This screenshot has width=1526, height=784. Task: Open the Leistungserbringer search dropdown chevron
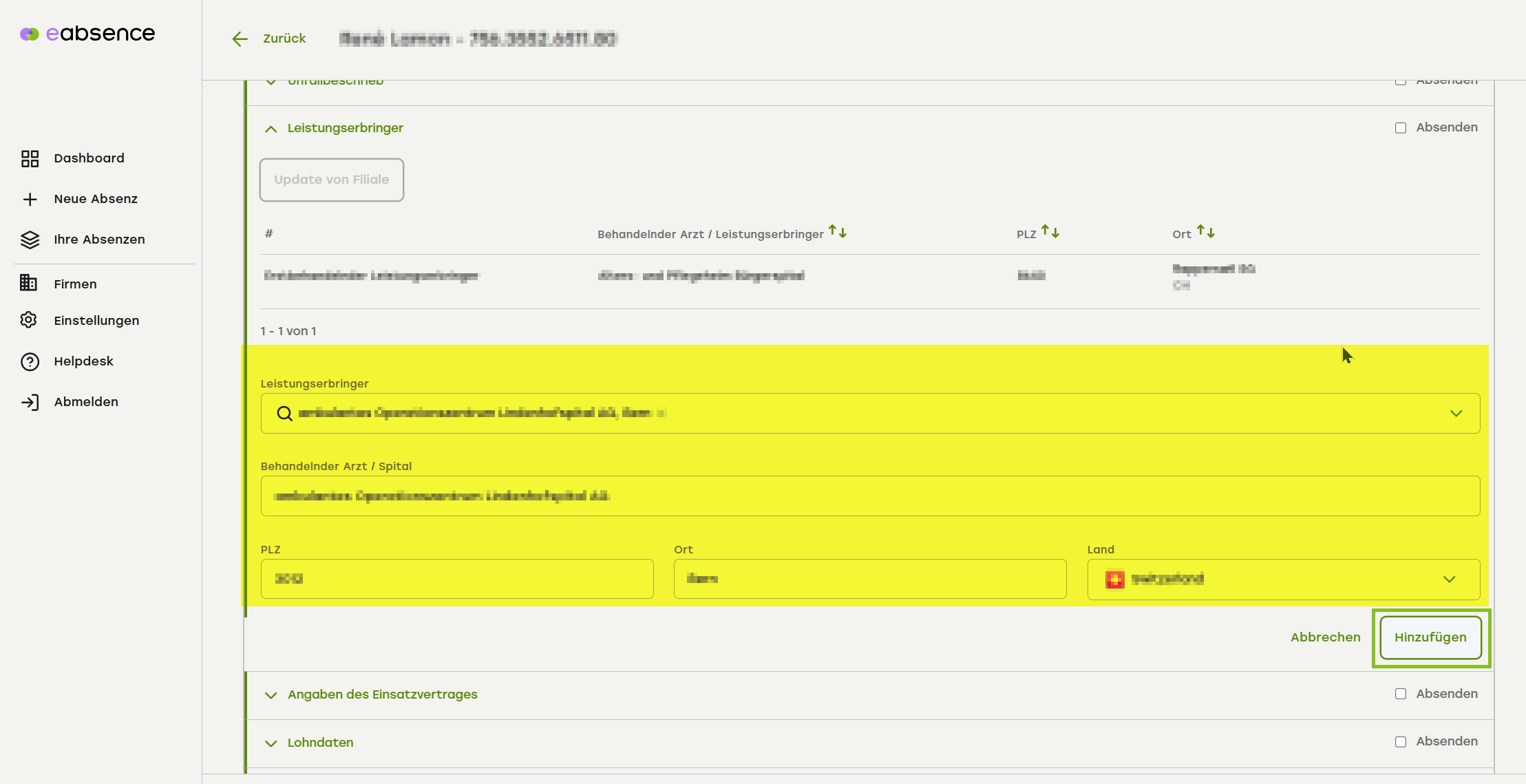(x=1456, y=413)
